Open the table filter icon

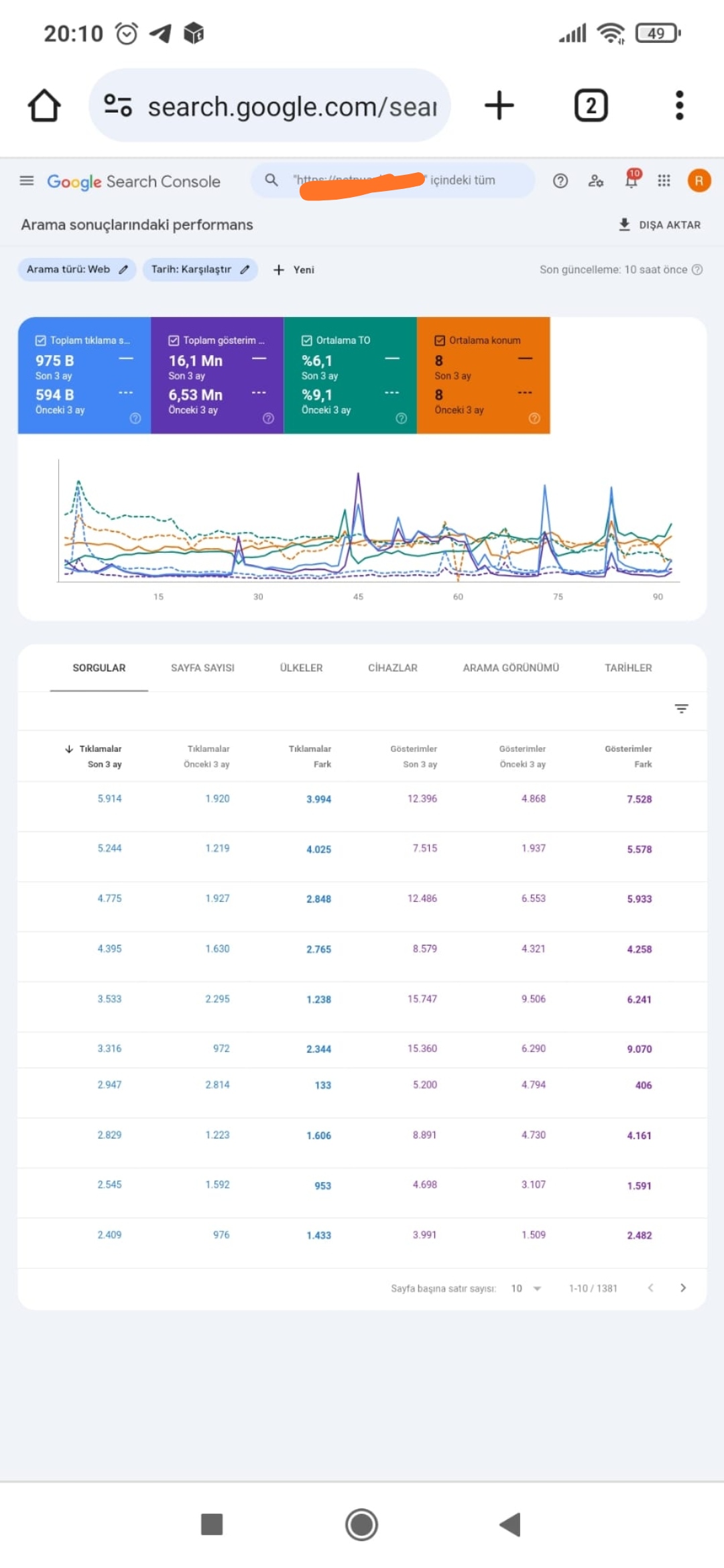coord(681,708)
